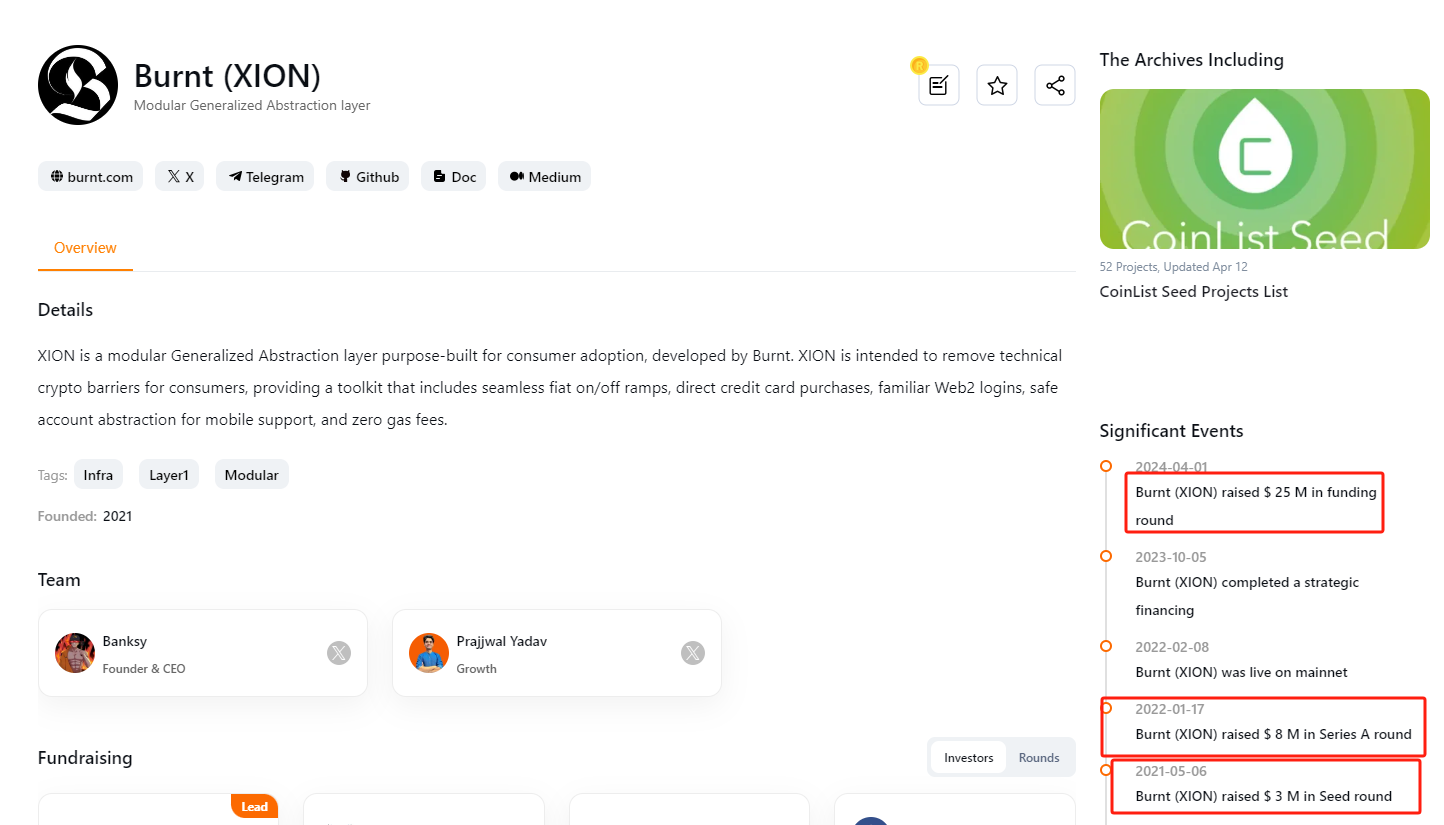
Task: Open Prajjwal Yadav's team card
Action: tap(557, 653)
